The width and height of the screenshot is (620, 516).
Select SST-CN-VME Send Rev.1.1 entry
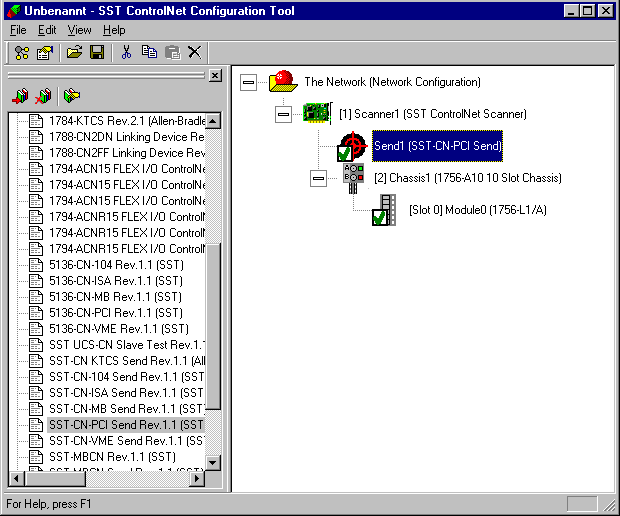pyautogui.click(x=127, y=440)
